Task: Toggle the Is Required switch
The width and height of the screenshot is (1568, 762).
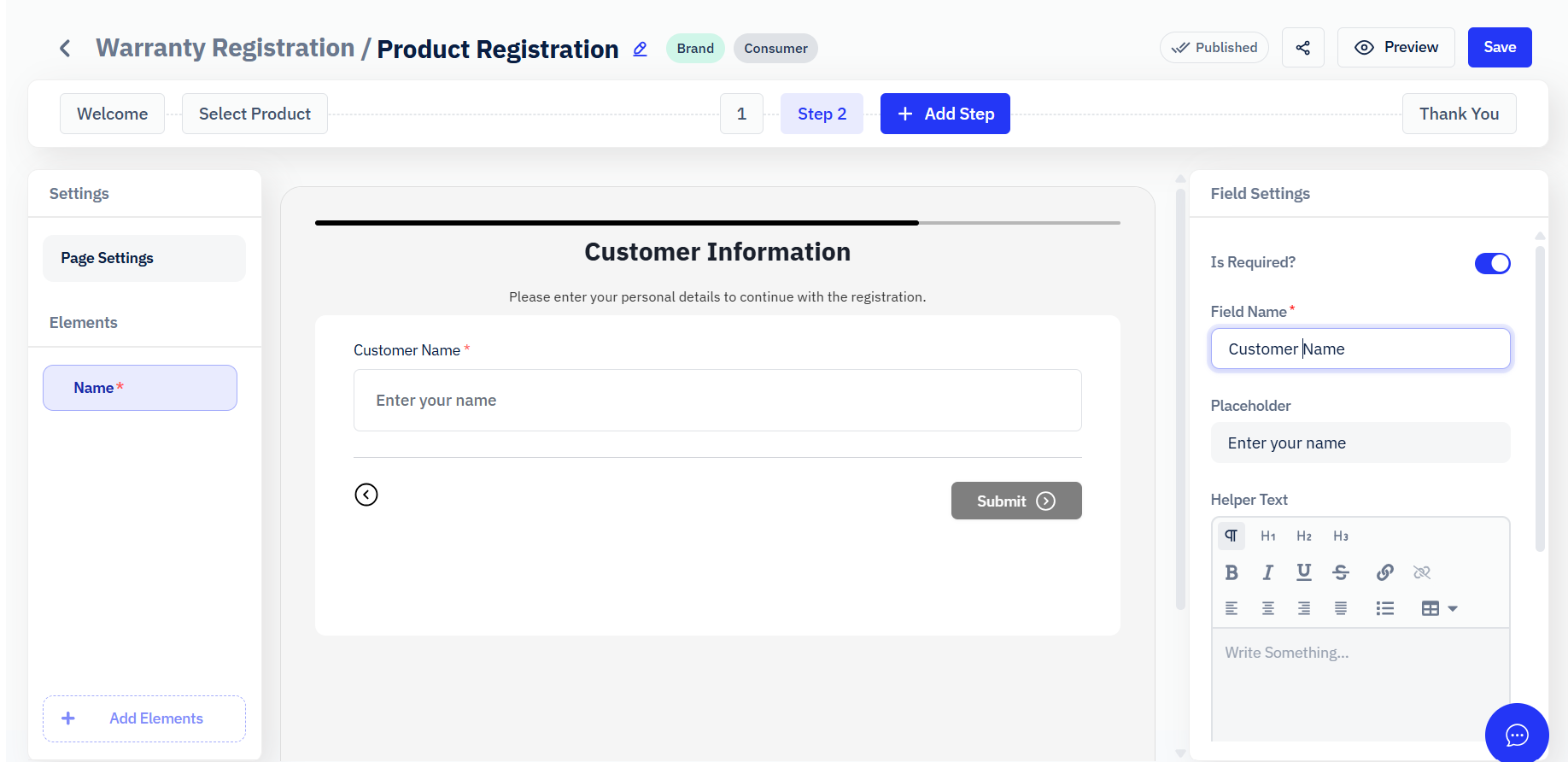Action: click(1492, 263)
